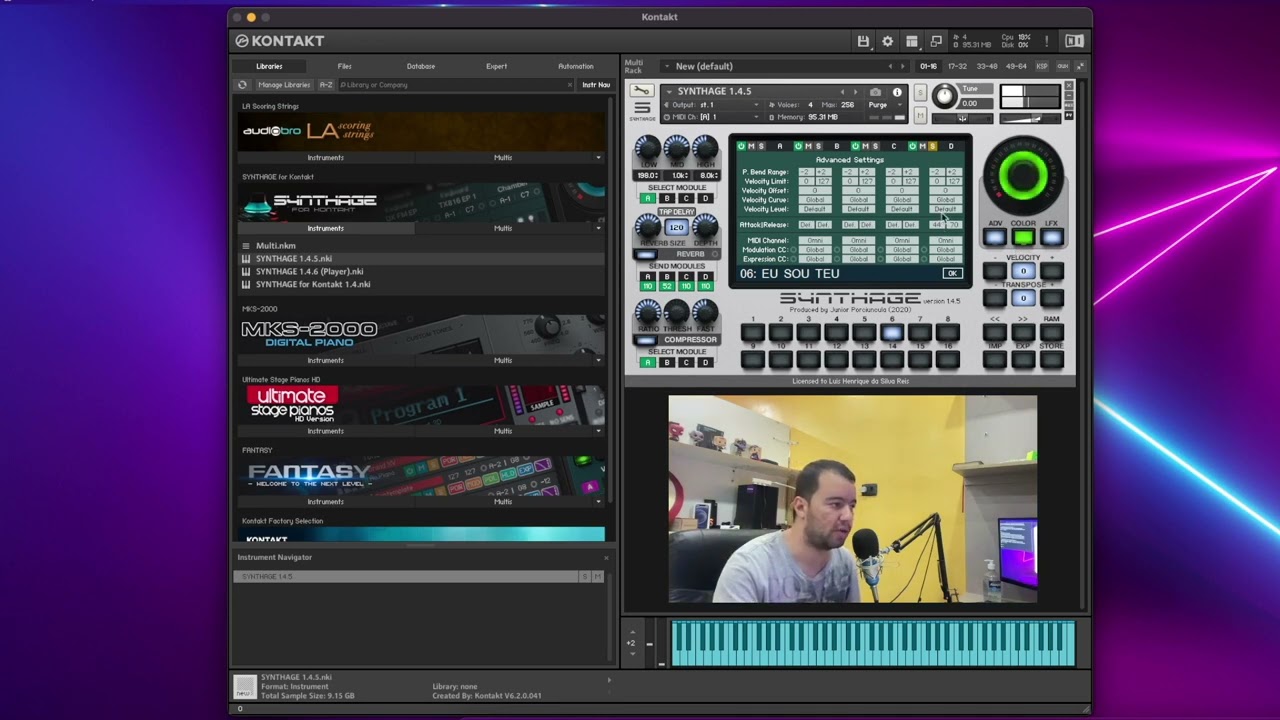Open the workspace layout icon in Kontakt header
Screen dimensions: 1280x720
coord(912,41)
